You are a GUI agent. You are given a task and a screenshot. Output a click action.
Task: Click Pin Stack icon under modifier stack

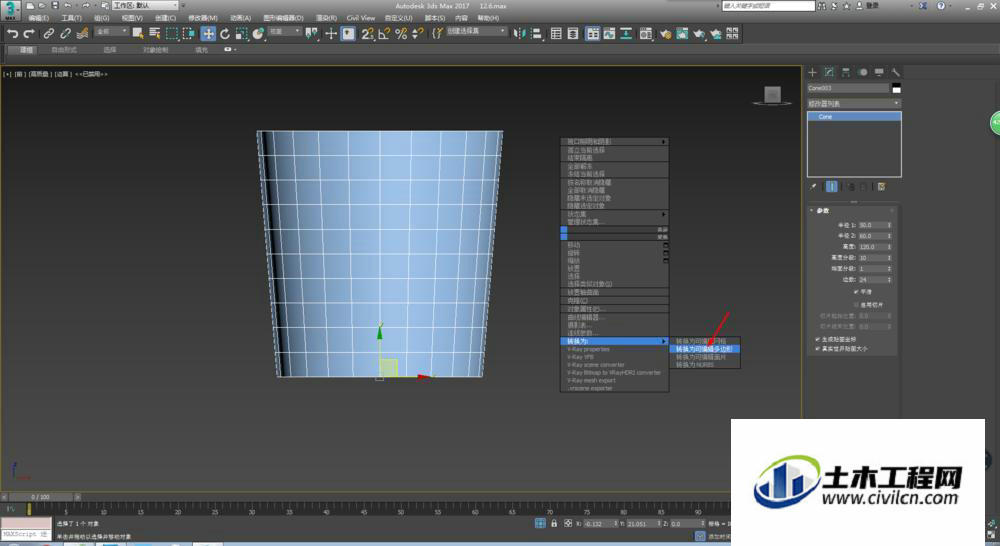pos(813,187)
